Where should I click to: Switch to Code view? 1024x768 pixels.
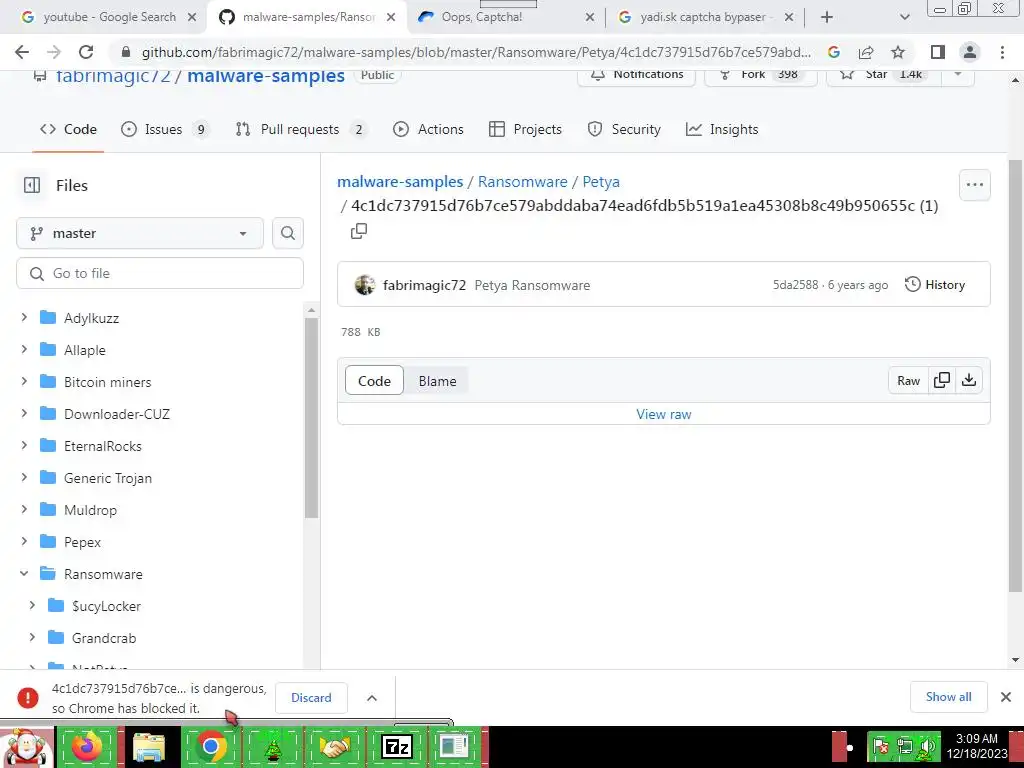point(374,381)
